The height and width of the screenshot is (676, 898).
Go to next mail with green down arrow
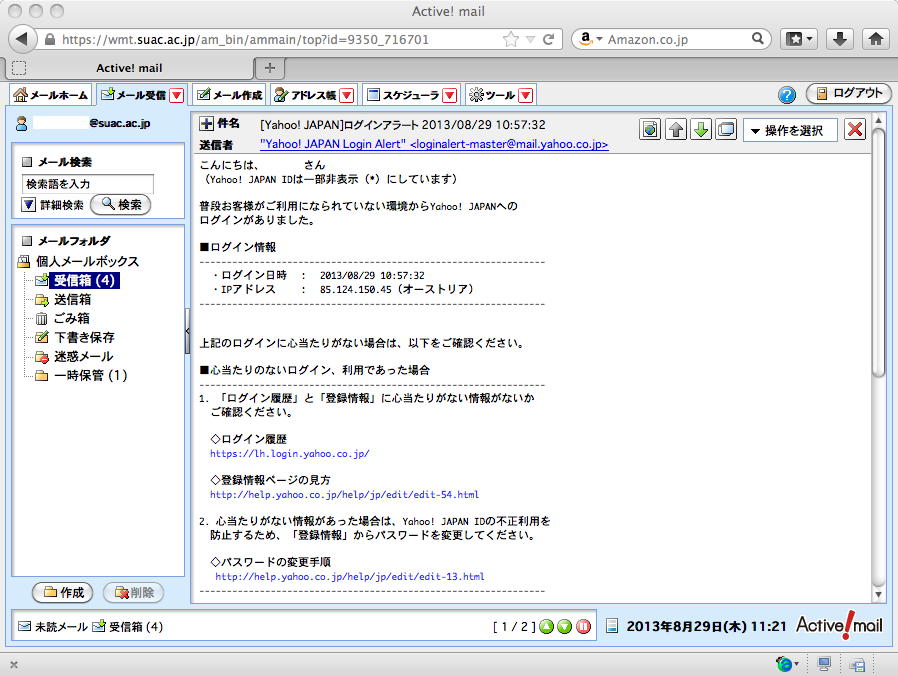pyautogui.click(x=701, y=129)
